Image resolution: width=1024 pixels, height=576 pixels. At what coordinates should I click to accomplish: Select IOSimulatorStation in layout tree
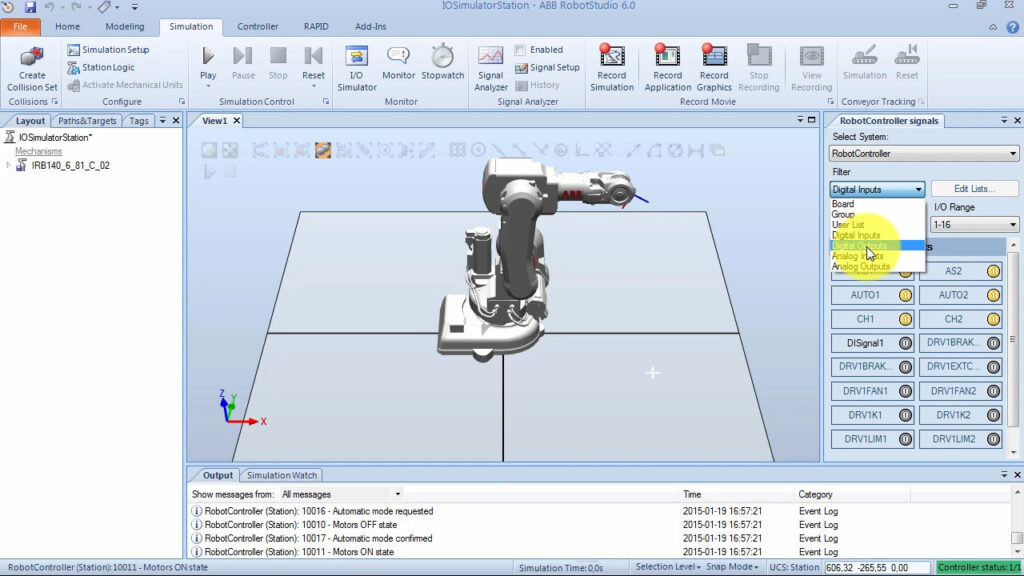[55, 138]
